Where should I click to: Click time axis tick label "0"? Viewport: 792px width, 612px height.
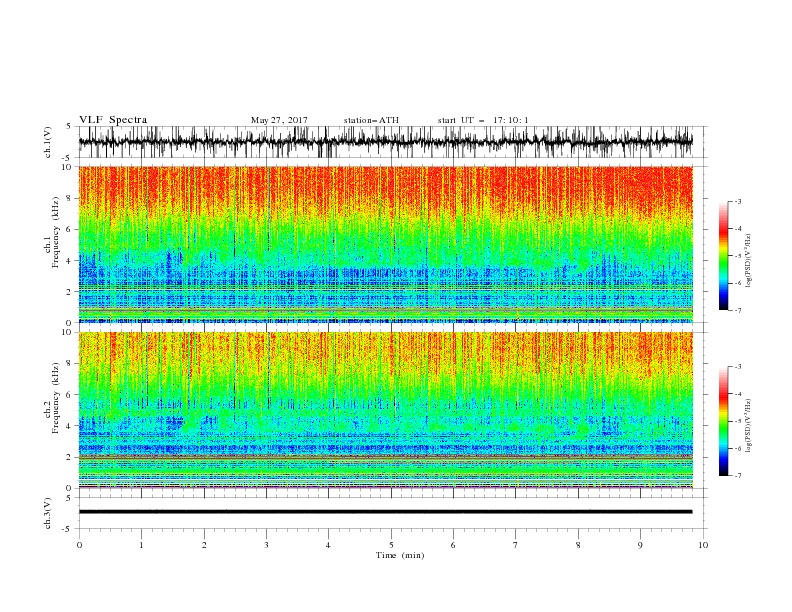click(x=79, y=545)
